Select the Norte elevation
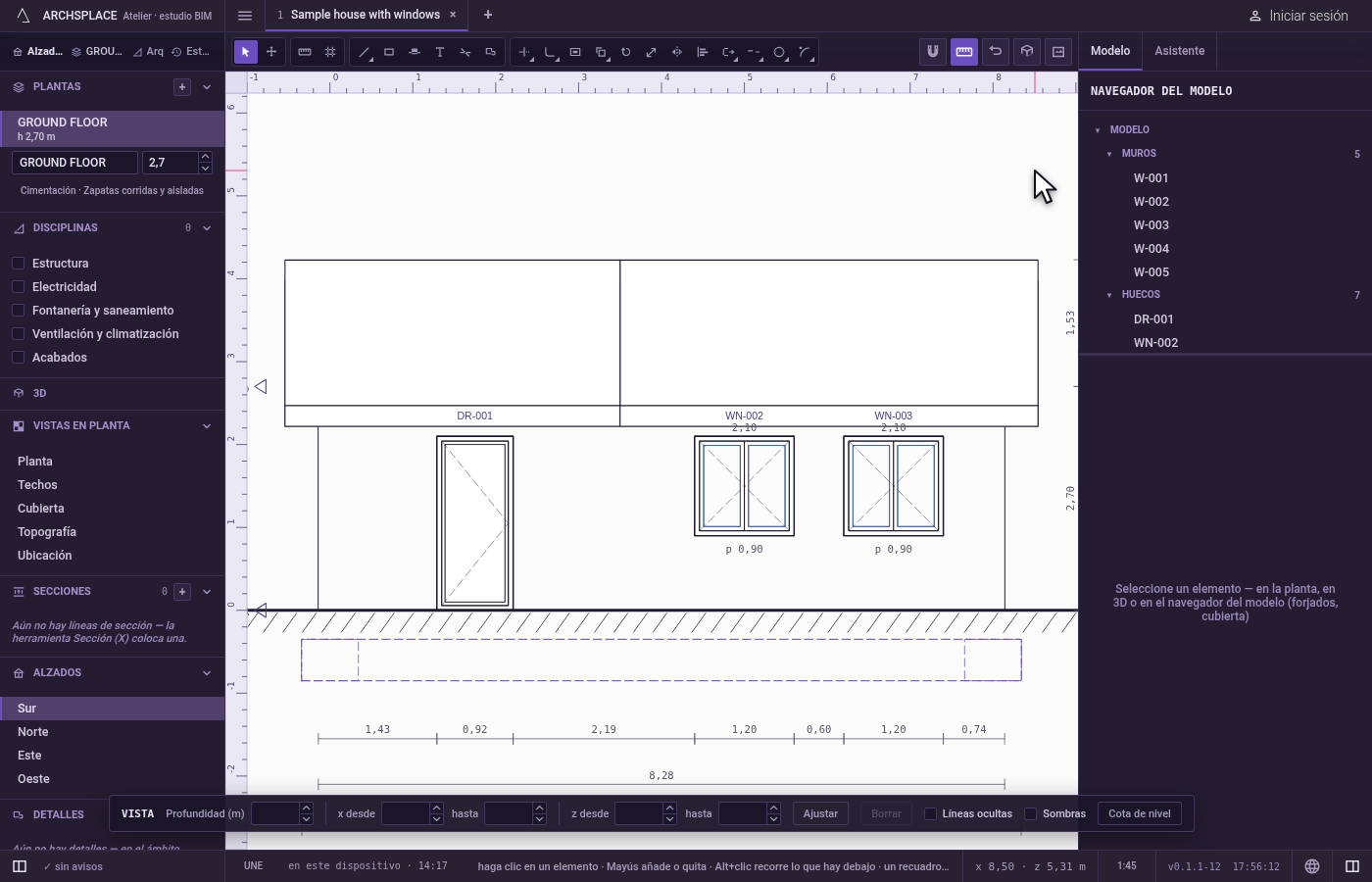The image size is (1372, 882). click(113, 732)
